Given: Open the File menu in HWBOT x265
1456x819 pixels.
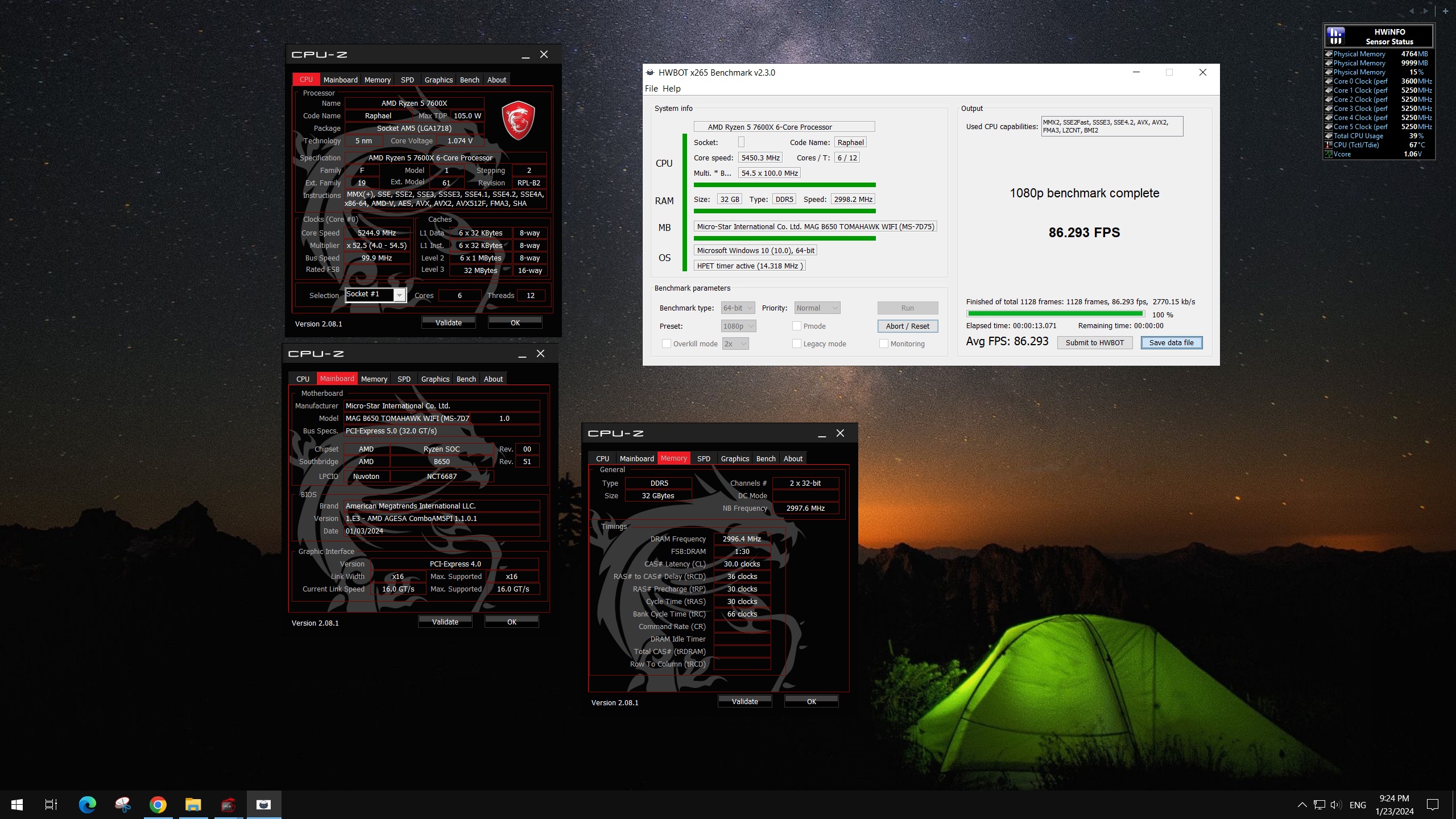Looking at the screenshot, I should click(651, 89).
